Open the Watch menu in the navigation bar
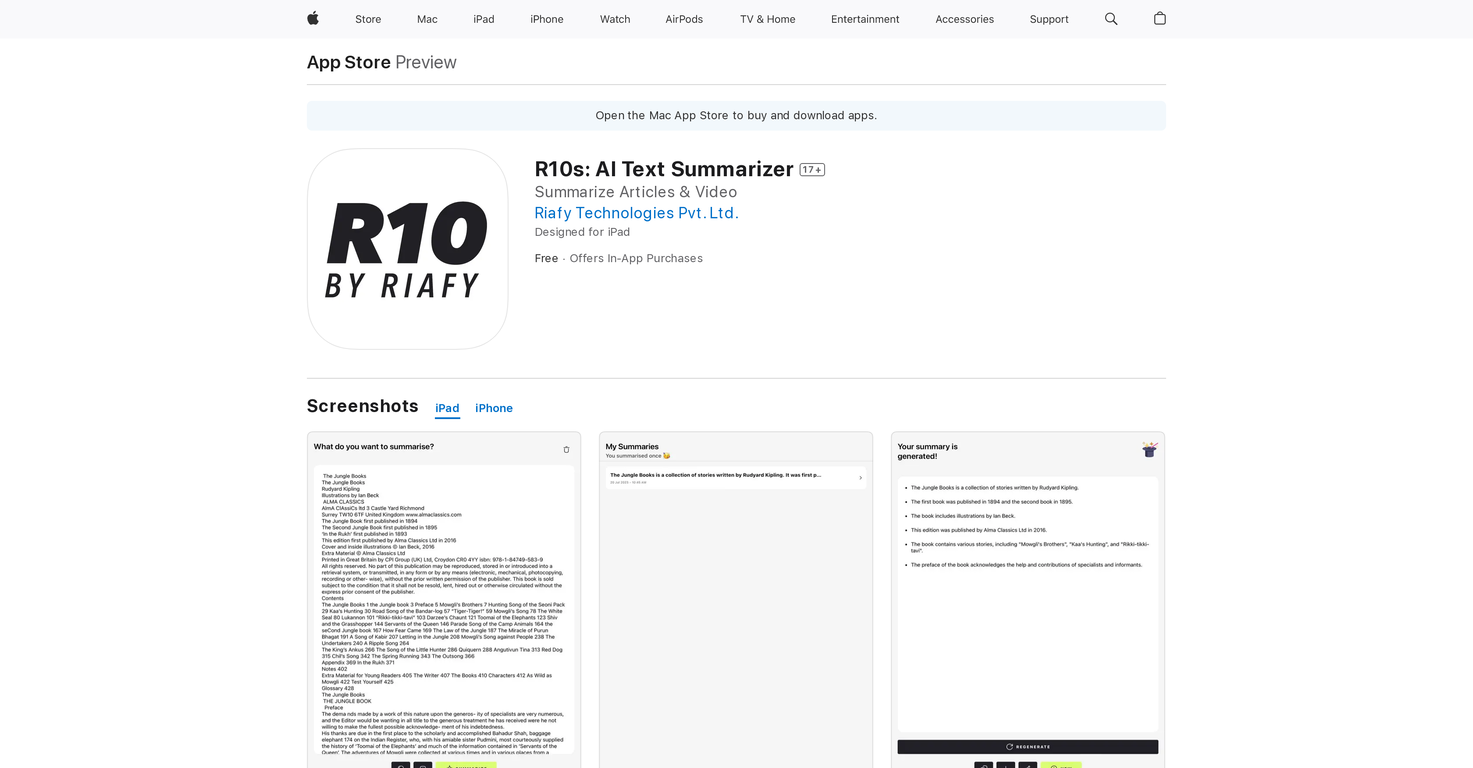Image resolution: width=1473 pixels, height=768 pixels. point(614,18)
